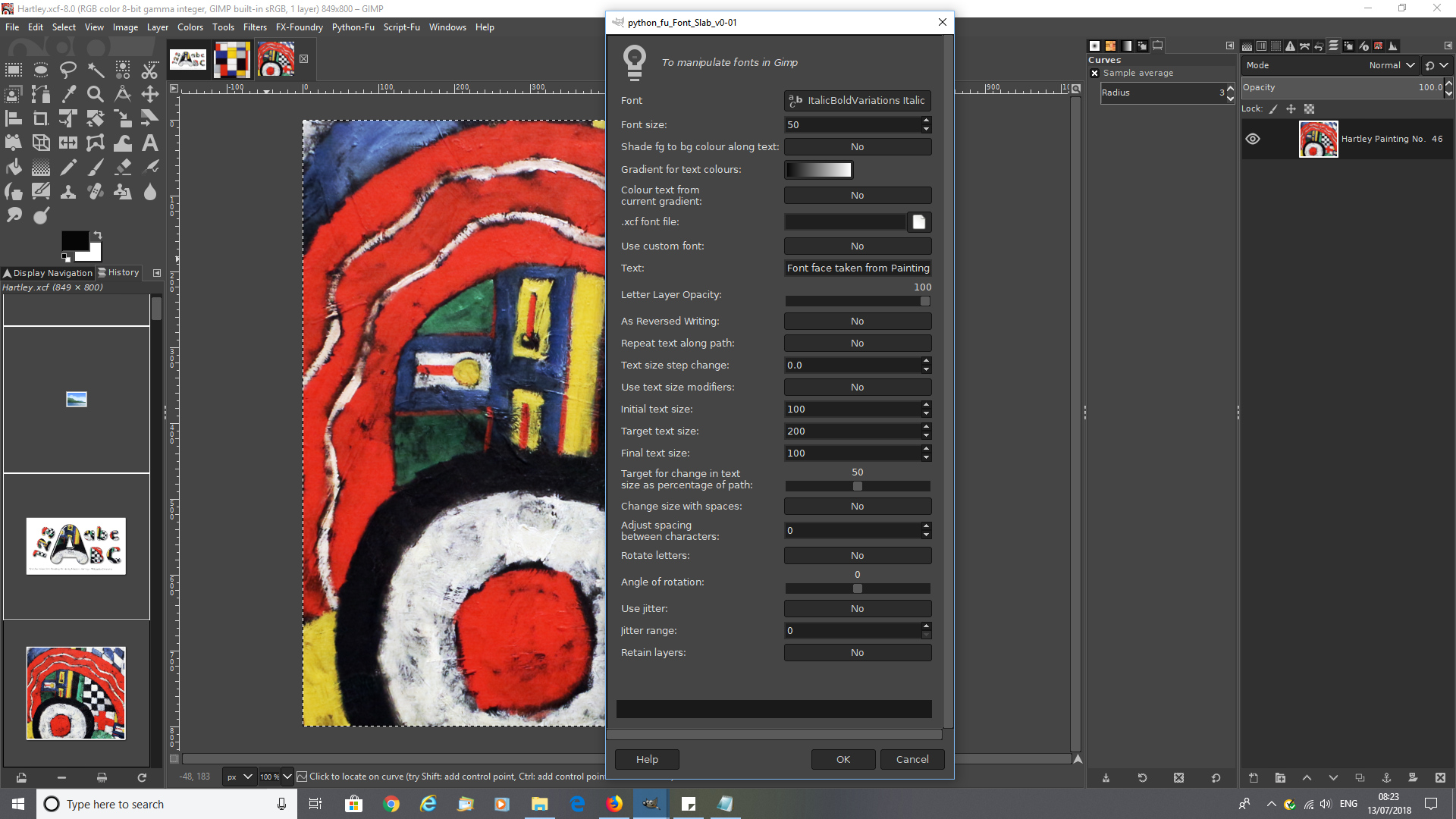Open the Font selector ItalicBoldVariations Italic
This screenshot has width=1456, height=819.
click(x=858, y=101)
